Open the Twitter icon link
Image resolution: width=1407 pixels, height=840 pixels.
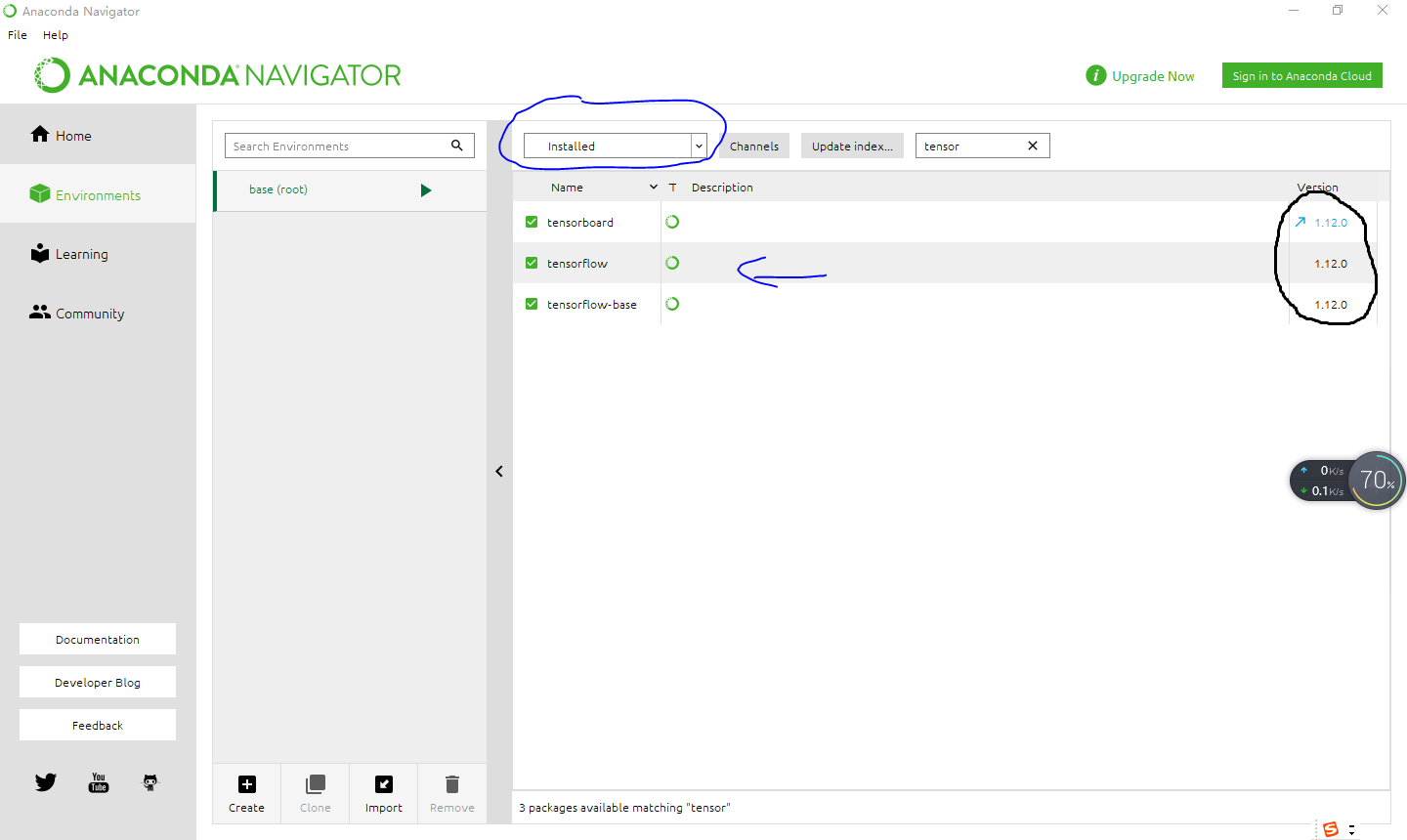[46, 781]
